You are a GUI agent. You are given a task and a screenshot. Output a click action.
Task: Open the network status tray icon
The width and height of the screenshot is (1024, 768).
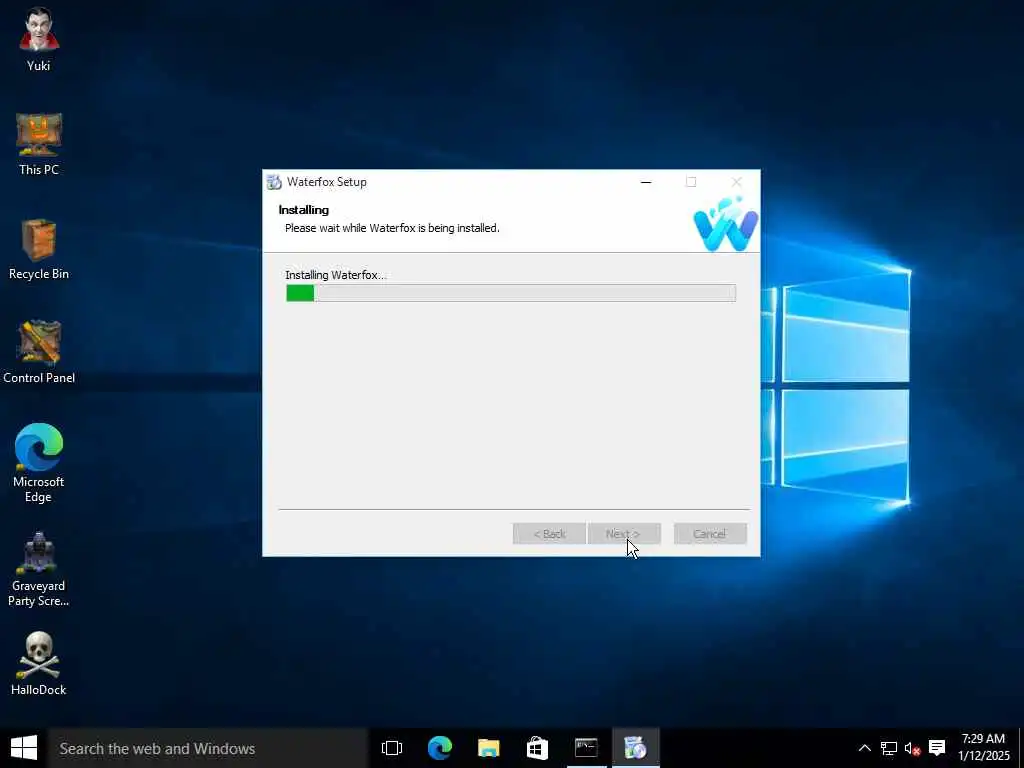[x=888, y=748]
